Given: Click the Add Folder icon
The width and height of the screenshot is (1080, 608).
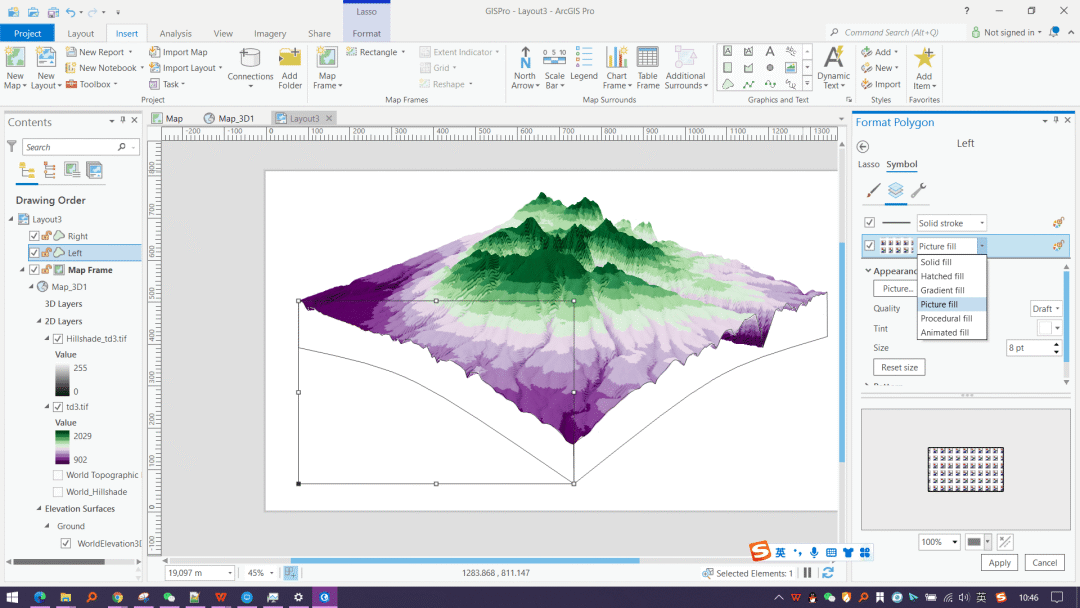Looking at the screenshot, I should point(290,58).
